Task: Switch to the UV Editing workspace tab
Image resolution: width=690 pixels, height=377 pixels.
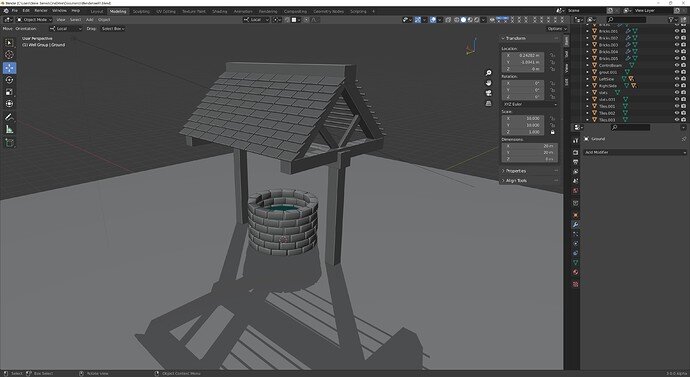Action: 166,11
